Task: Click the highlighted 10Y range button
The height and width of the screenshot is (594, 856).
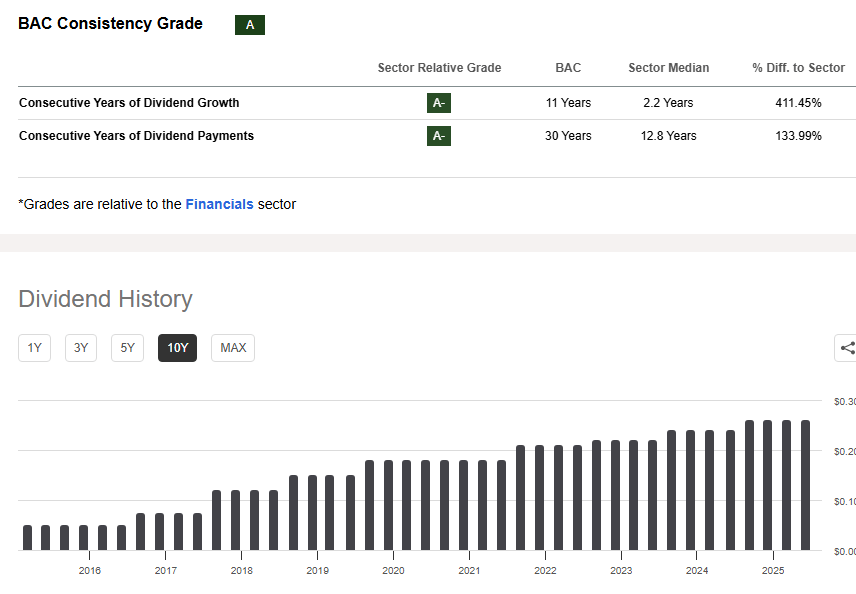Action: [177, 348]
